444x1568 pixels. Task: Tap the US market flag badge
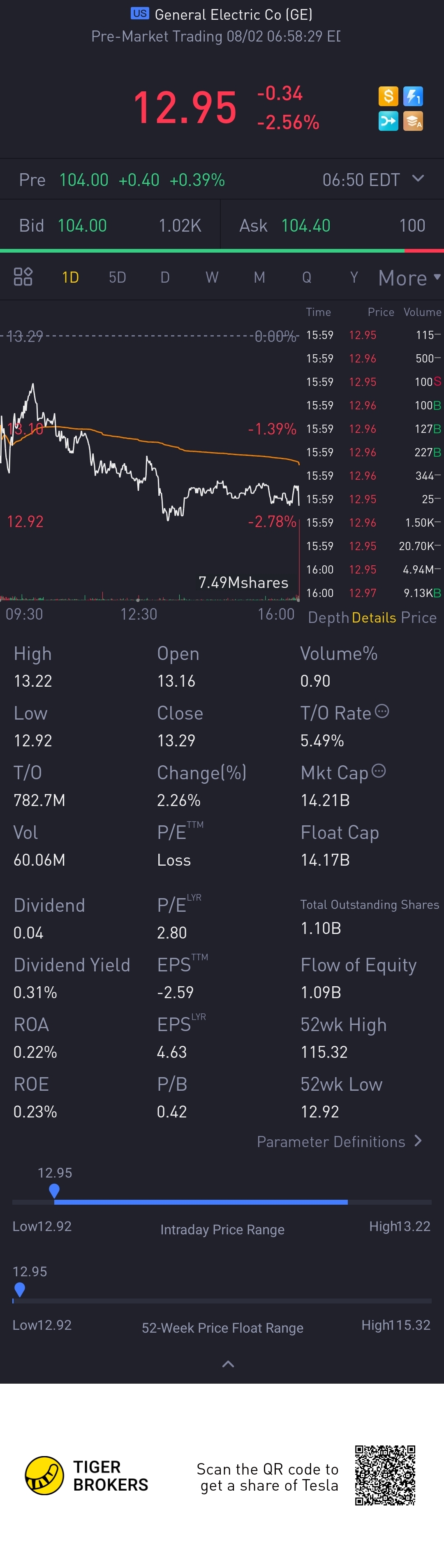140,14
